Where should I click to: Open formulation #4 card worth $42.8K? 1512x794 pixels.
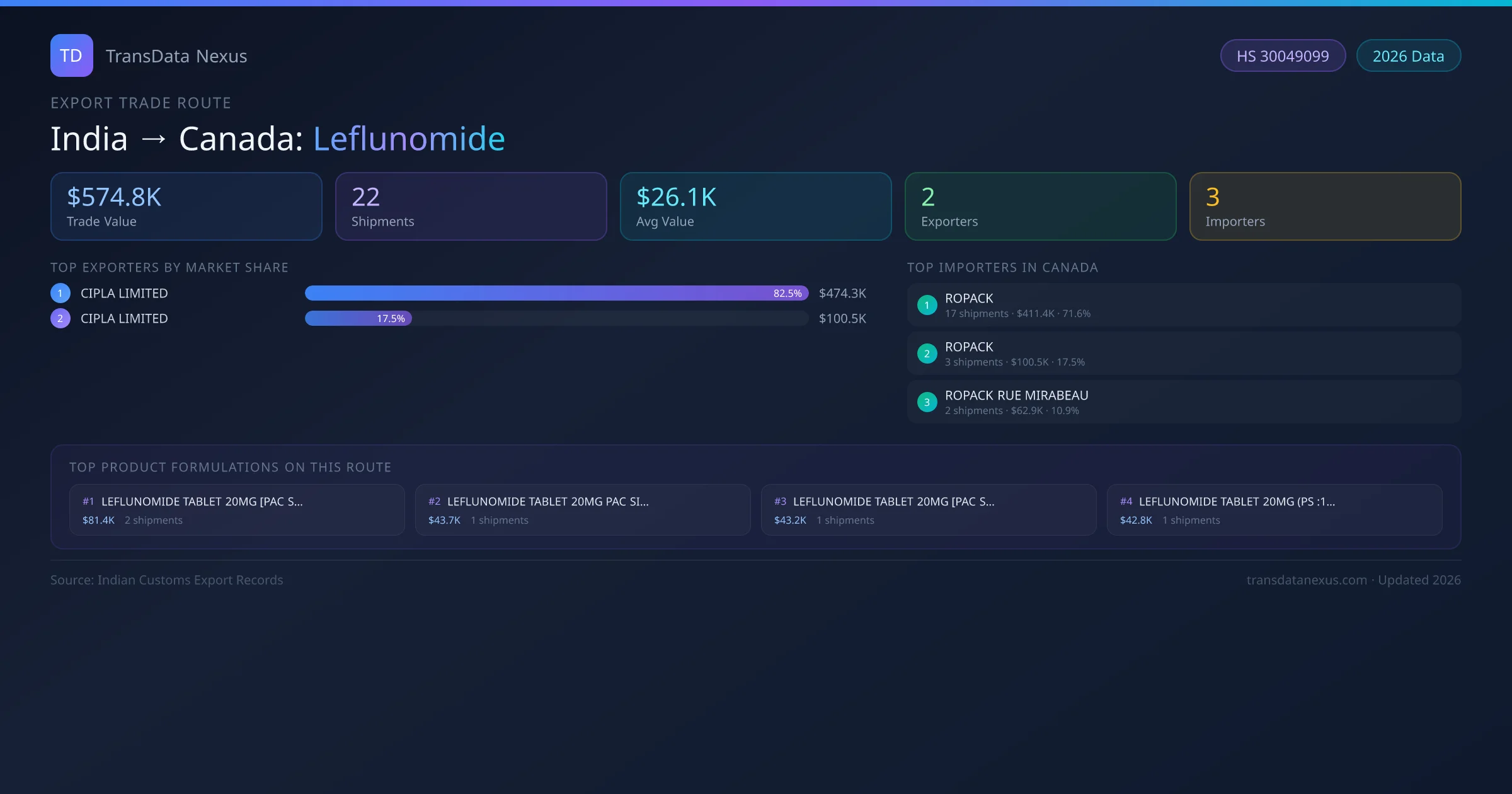(x=1274, y=510)
